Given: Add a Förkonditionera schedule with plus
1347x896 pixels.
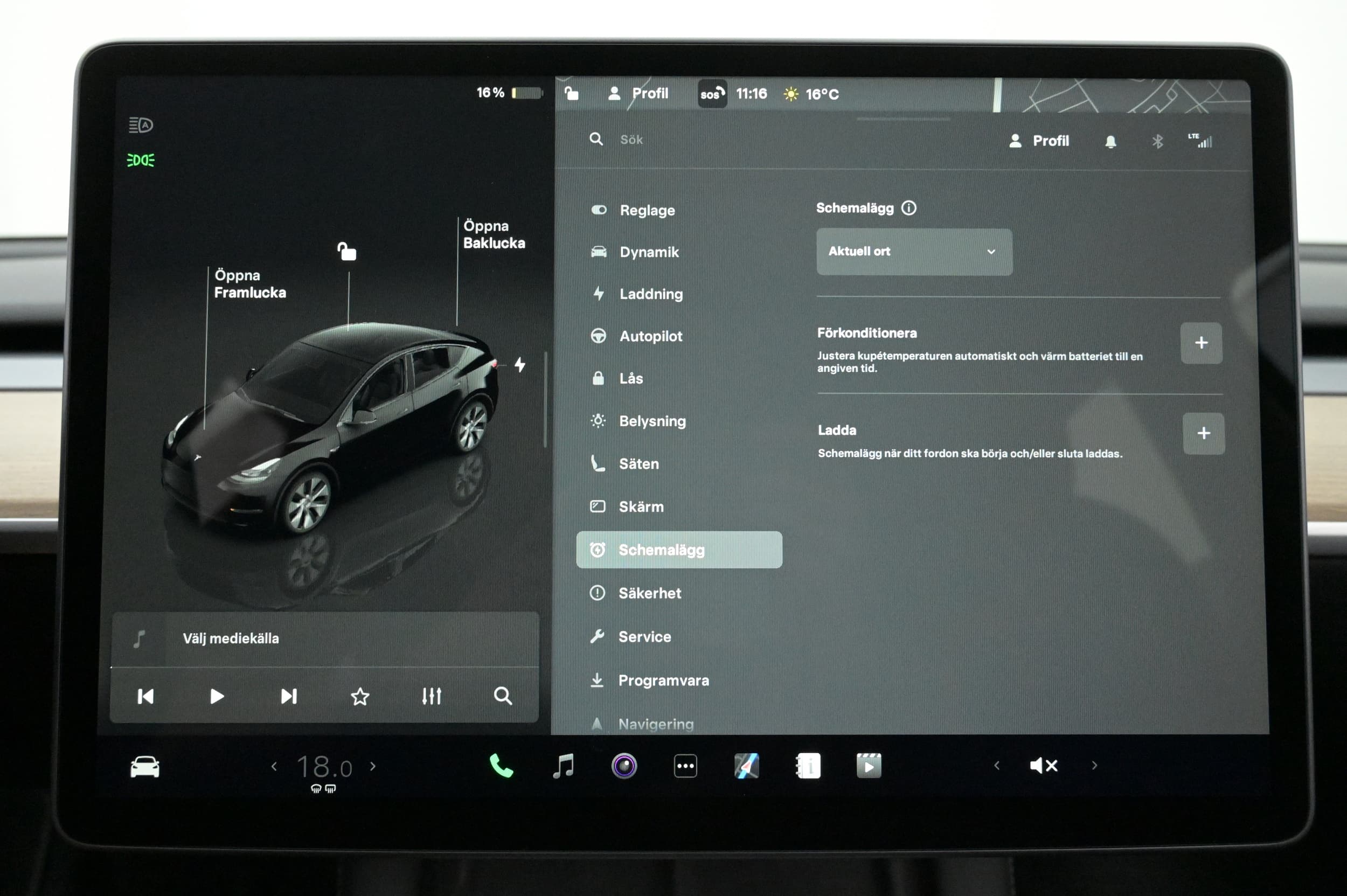Looking at the screenshot, I should click(1202, 343).
